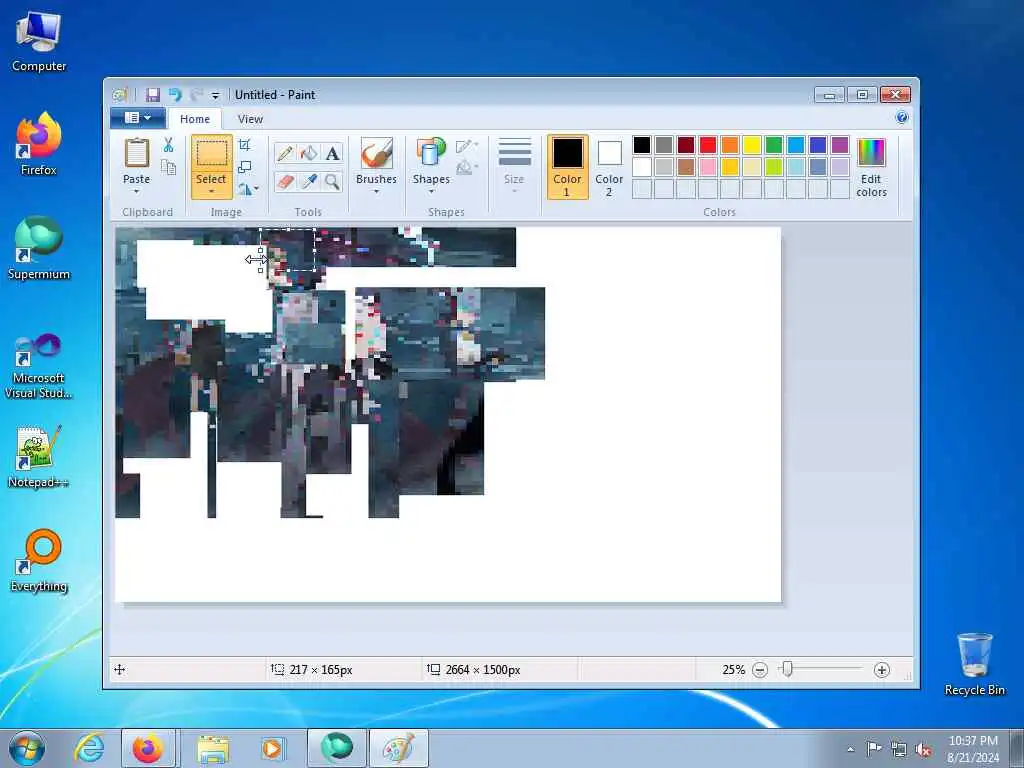Open the Windows Start button
Screen dimensions: 1024x768
[27, 748]
